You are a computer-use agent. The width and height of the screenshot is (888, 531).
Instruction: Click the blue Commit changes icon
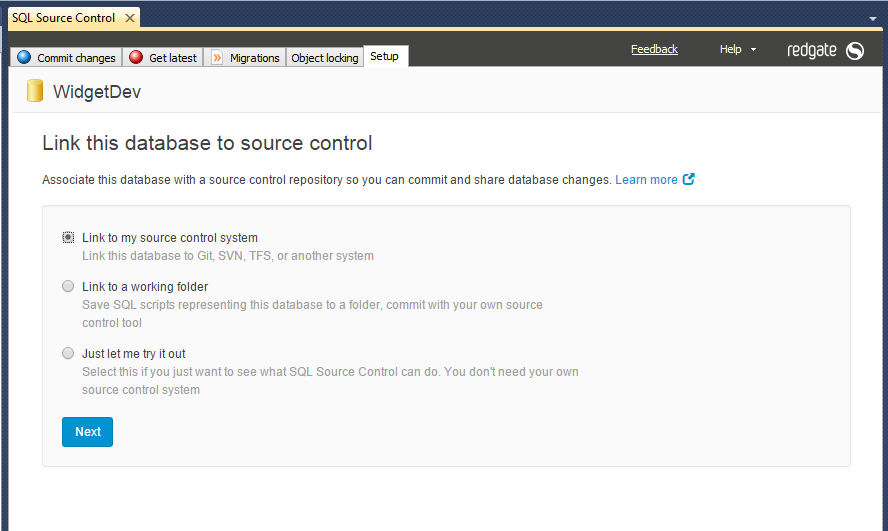(24, 57)
